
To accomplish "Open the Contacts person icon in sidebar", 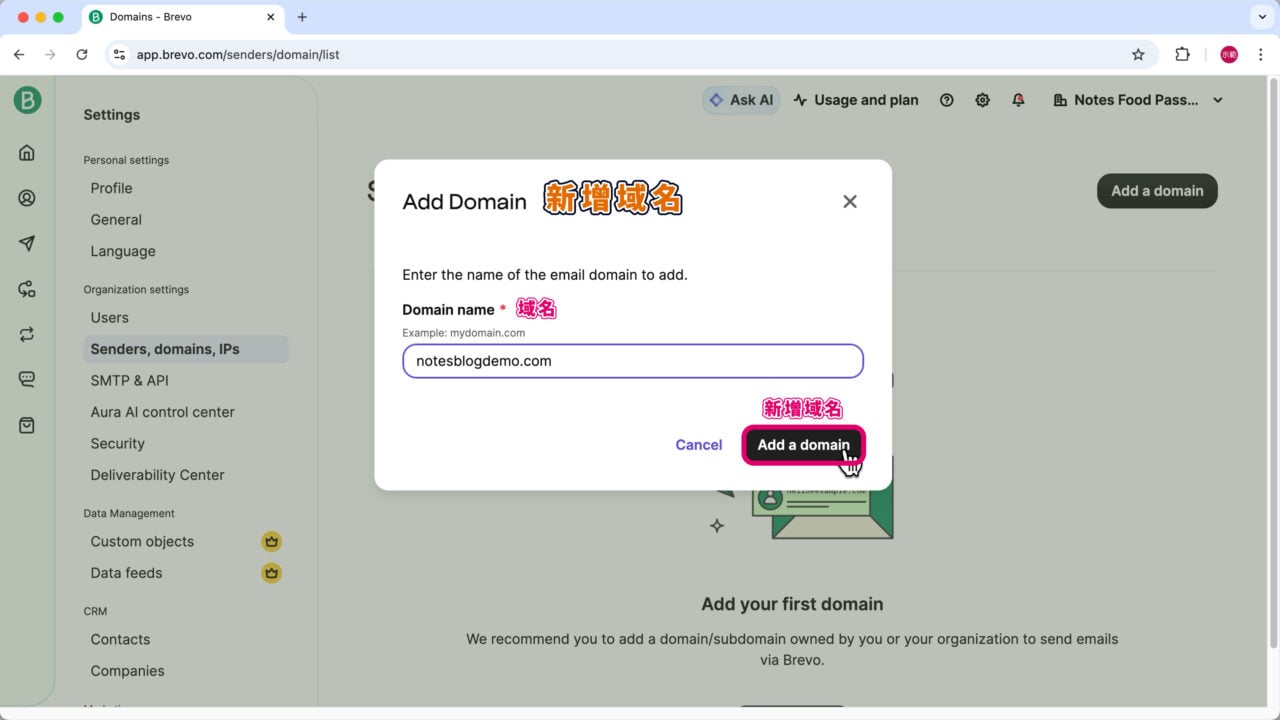I will click(x=27, y=198).
